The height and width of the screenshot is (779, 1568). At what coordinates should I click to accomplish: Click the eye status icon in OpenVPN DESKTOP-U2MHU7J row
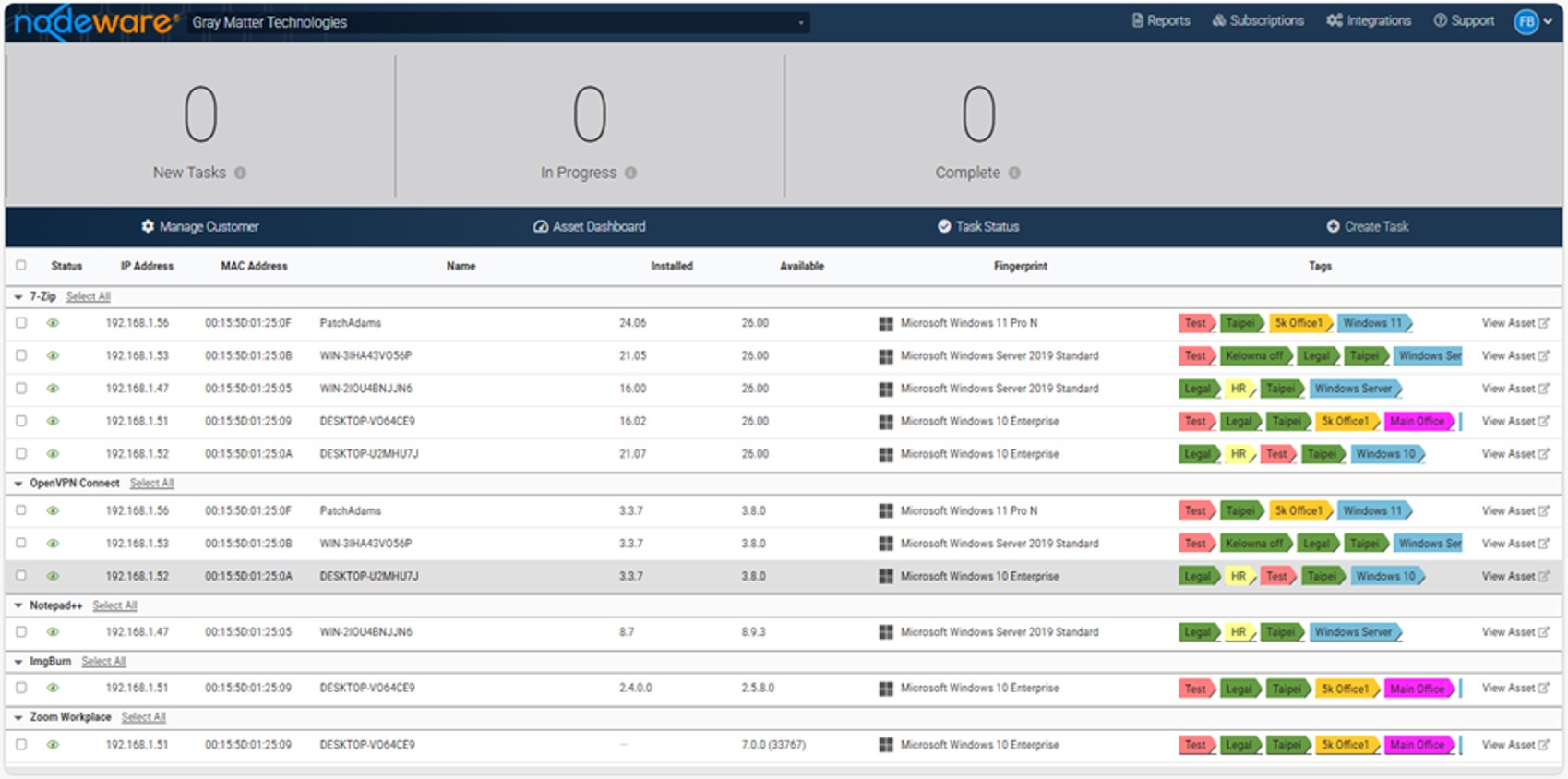pos(53,576)
